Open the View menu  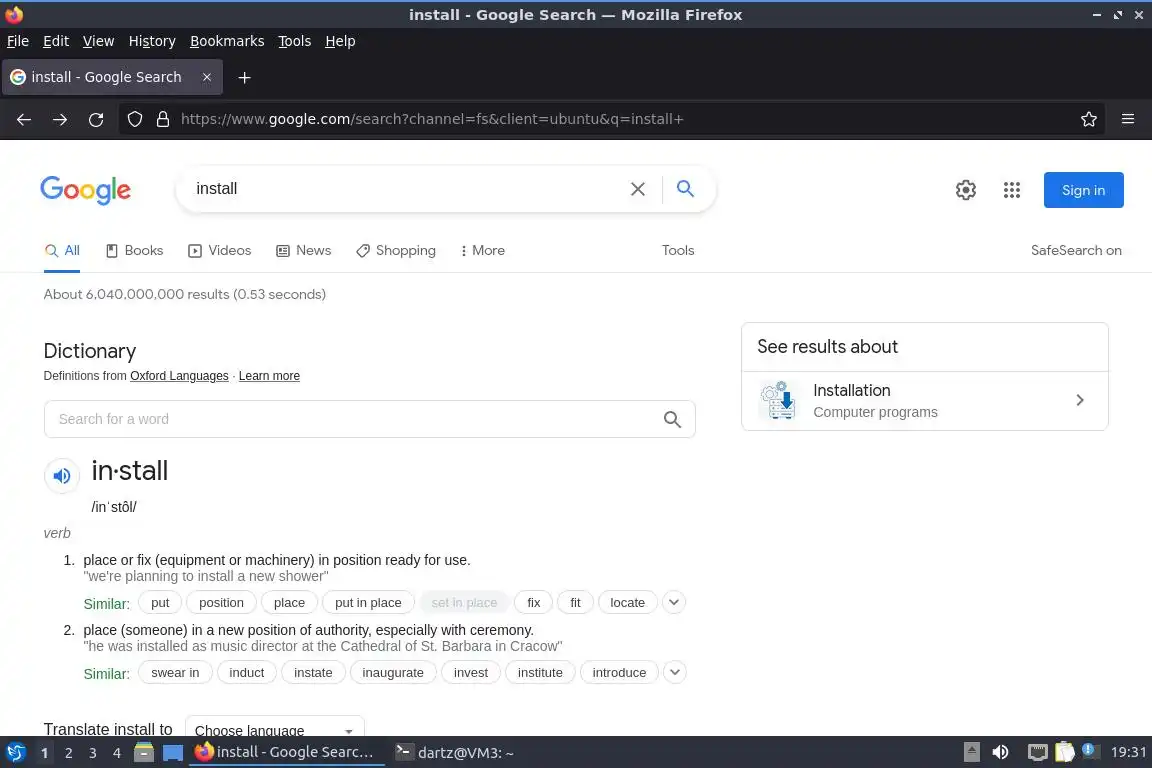click(98, 41)
